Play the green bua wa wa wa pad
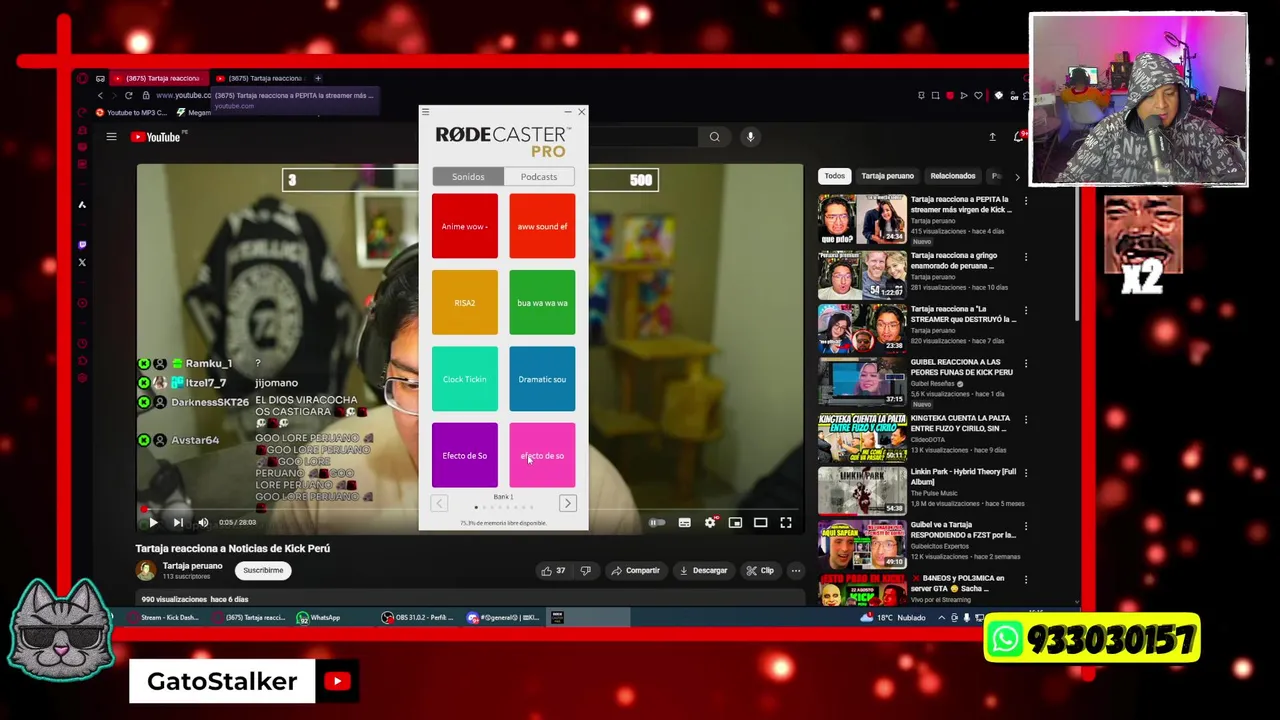Screen dimensions: 1280x720 coord(542,302)
